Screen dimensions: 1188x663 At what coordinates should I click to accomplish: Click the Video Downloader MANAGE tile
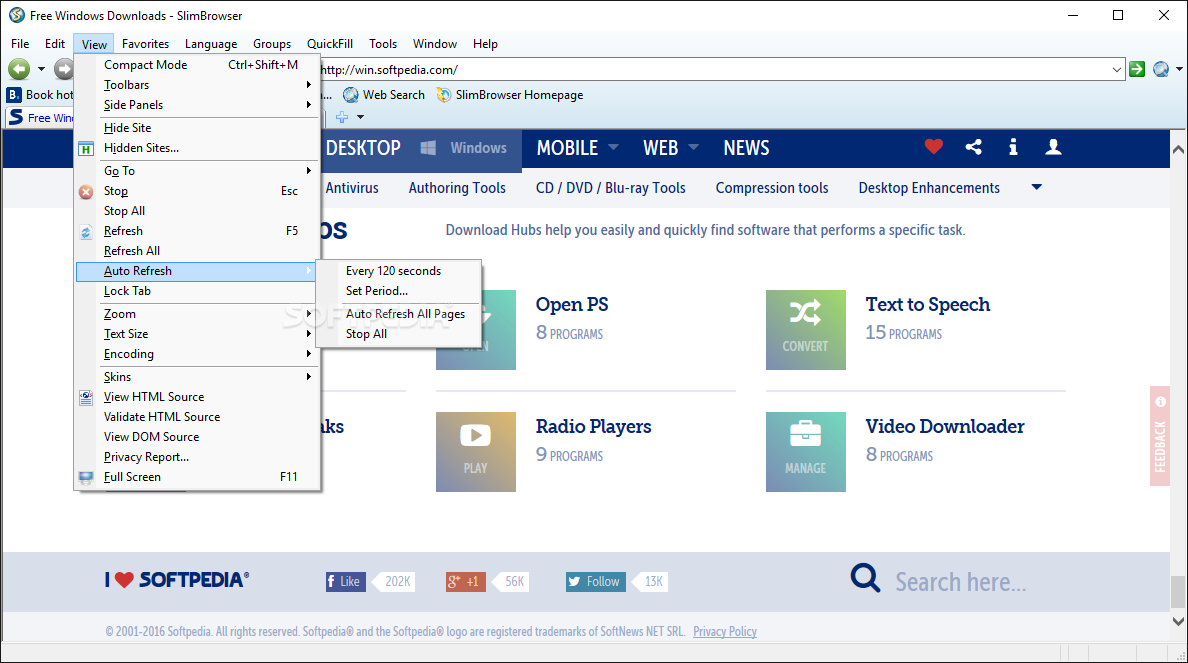(x=805, y=452)
